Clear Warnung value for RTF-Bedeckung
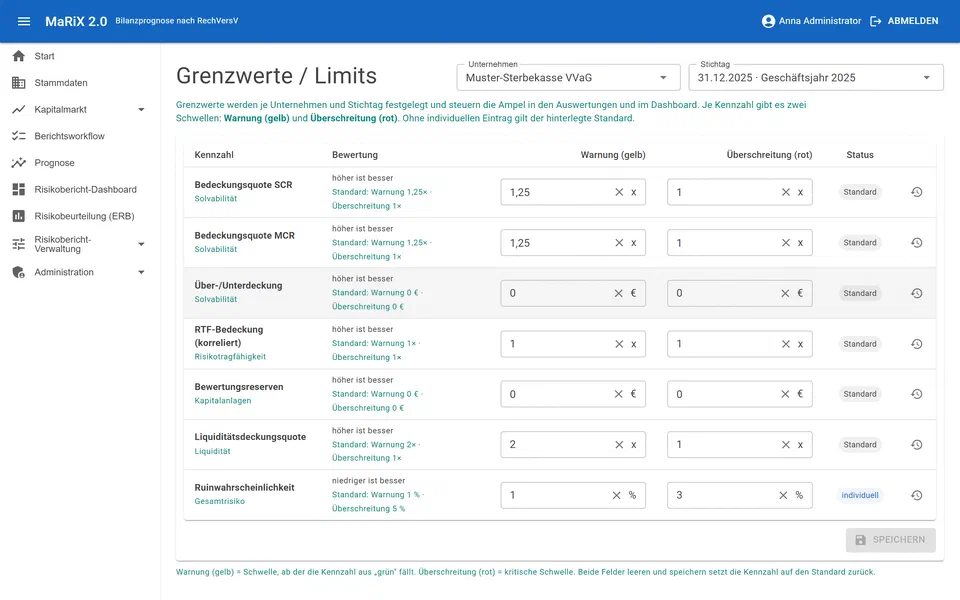 click(x=619, y=344)
